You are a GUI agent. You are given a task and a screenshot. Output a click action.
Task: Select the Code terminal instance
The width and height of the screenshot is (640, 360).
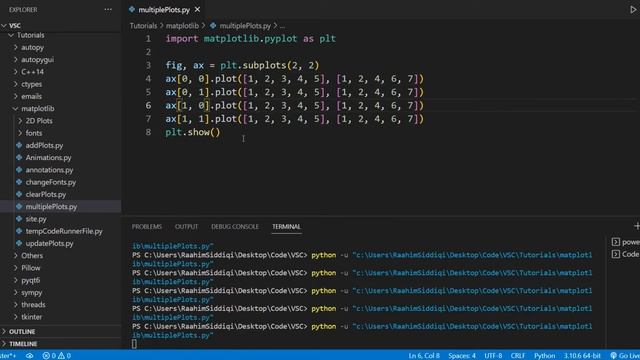coord(625,254)
